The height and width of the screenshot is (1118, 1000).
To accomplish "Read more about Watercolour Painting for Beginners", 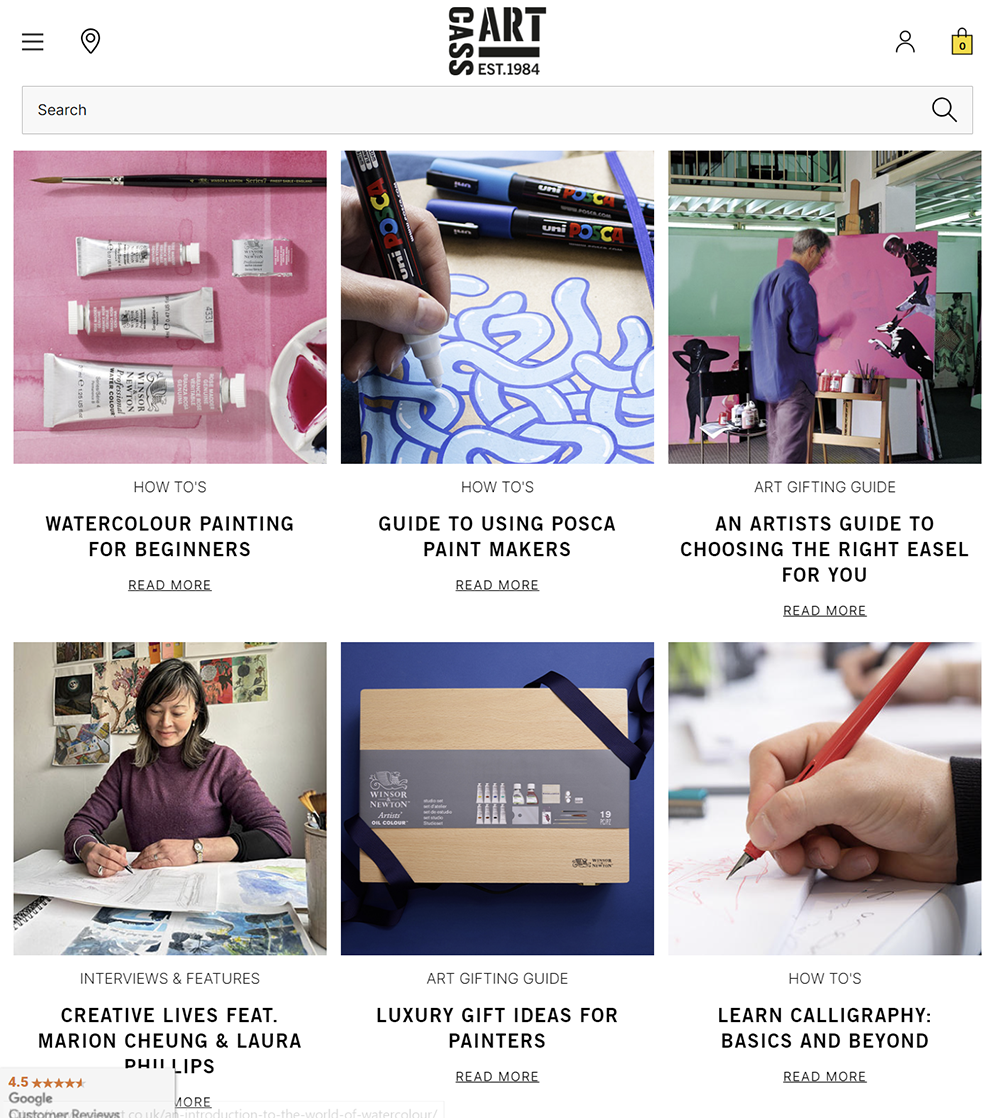I will [x=170, y=585].
